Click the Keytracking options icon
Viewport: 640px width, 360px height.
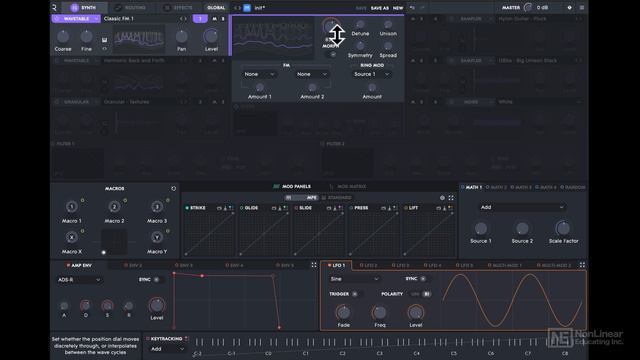[187, 338]
